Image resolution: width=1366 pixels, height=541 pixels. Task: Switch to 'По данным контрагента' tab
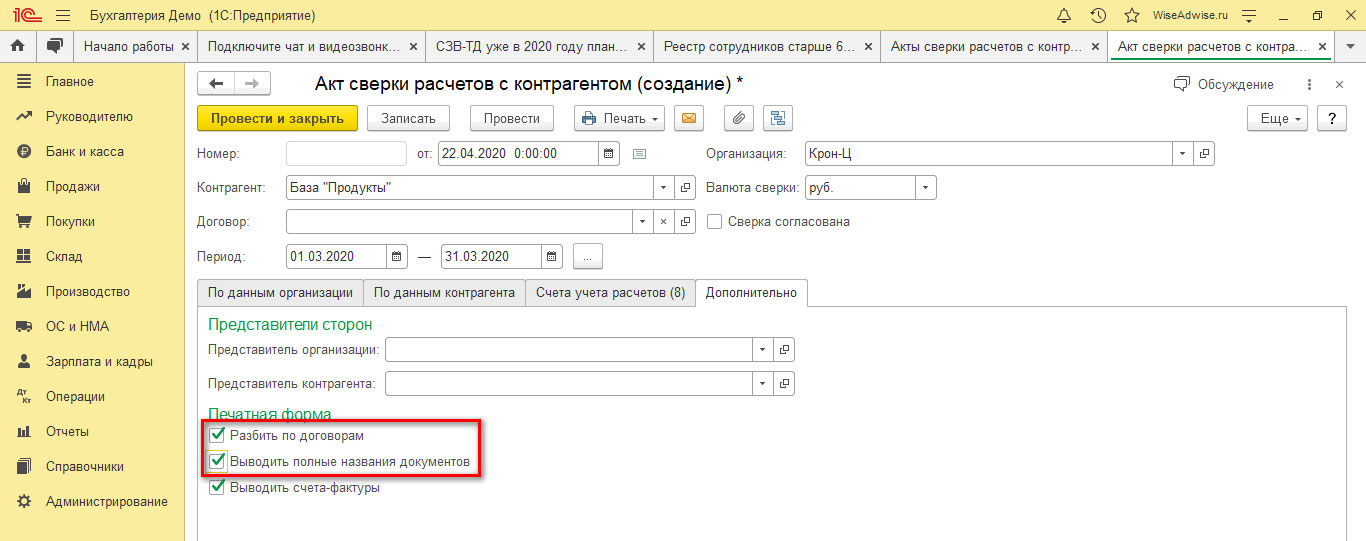pyautogui.click(x=444, y=292)
